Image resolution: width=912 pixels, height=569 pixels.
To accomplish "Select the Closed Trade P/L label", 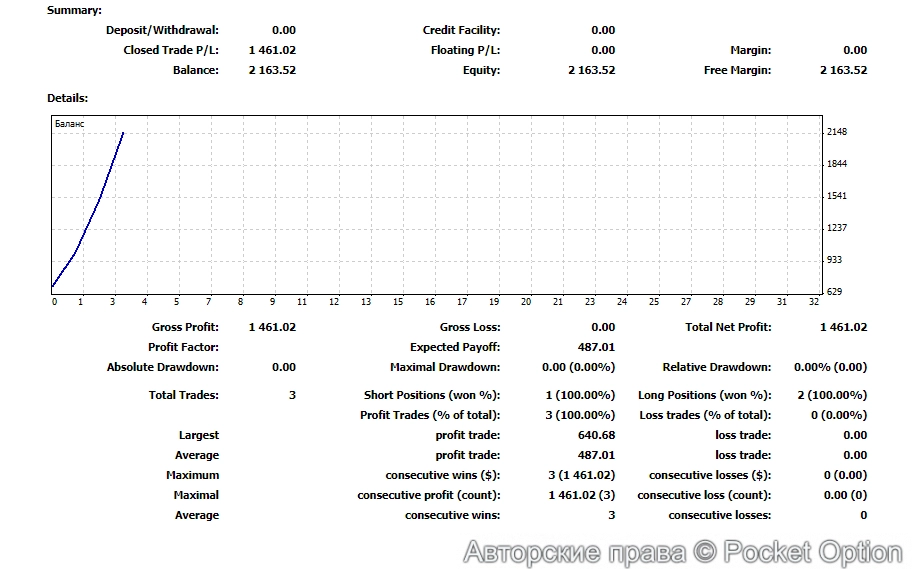I will tap(170, 50).
